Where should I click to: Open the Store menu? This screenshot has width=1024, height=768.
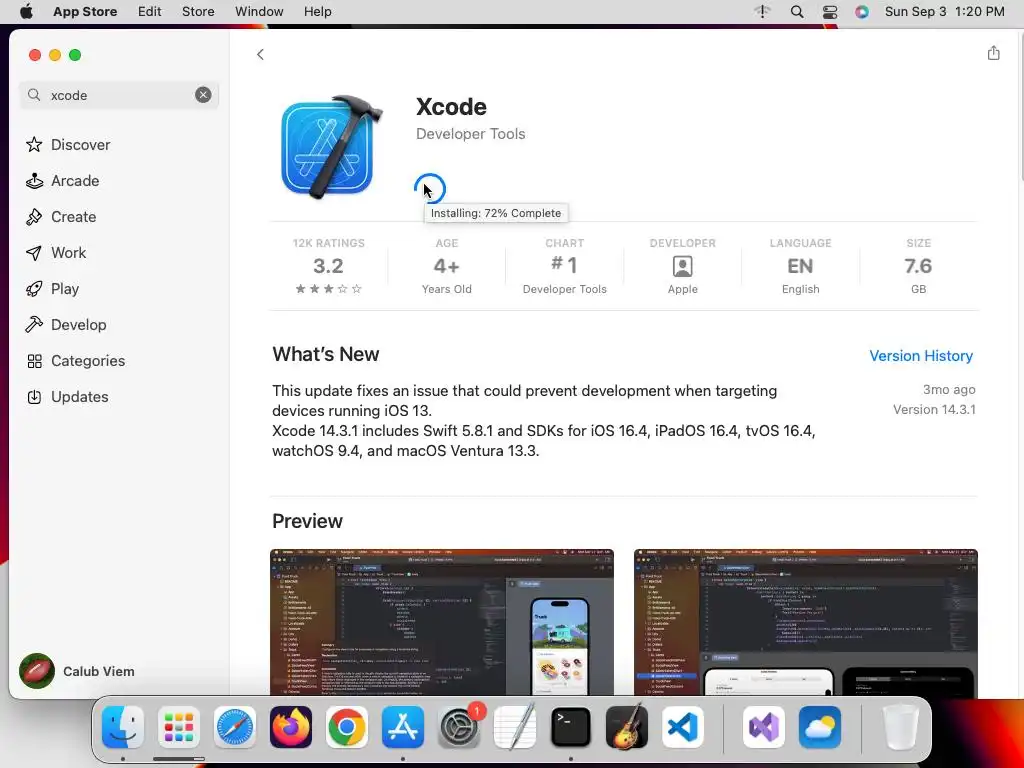point(198,12)
